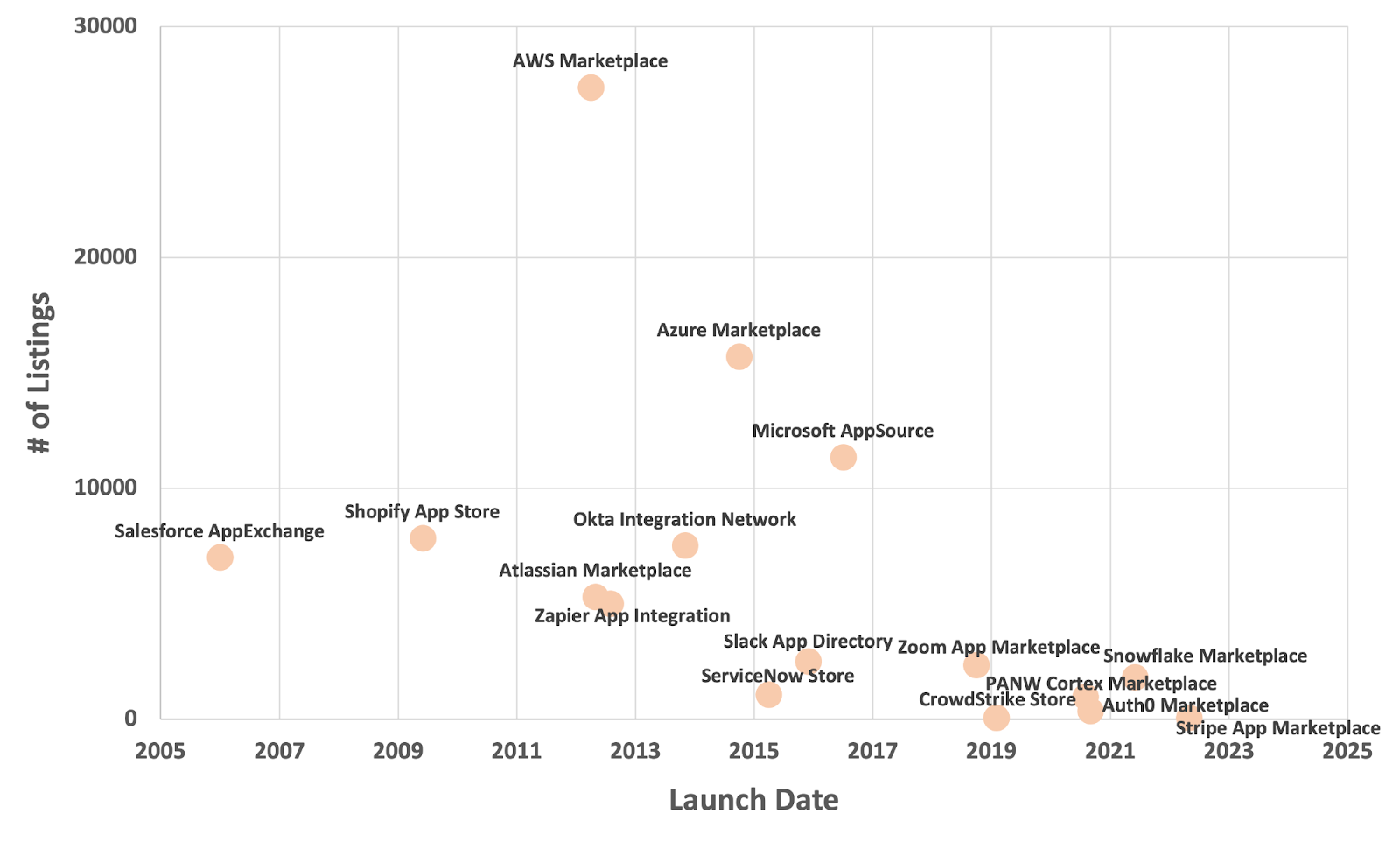Screen dimensions: 1400x842
Task: Click the 2005 x-axis tick label
Action: [160, 751]
